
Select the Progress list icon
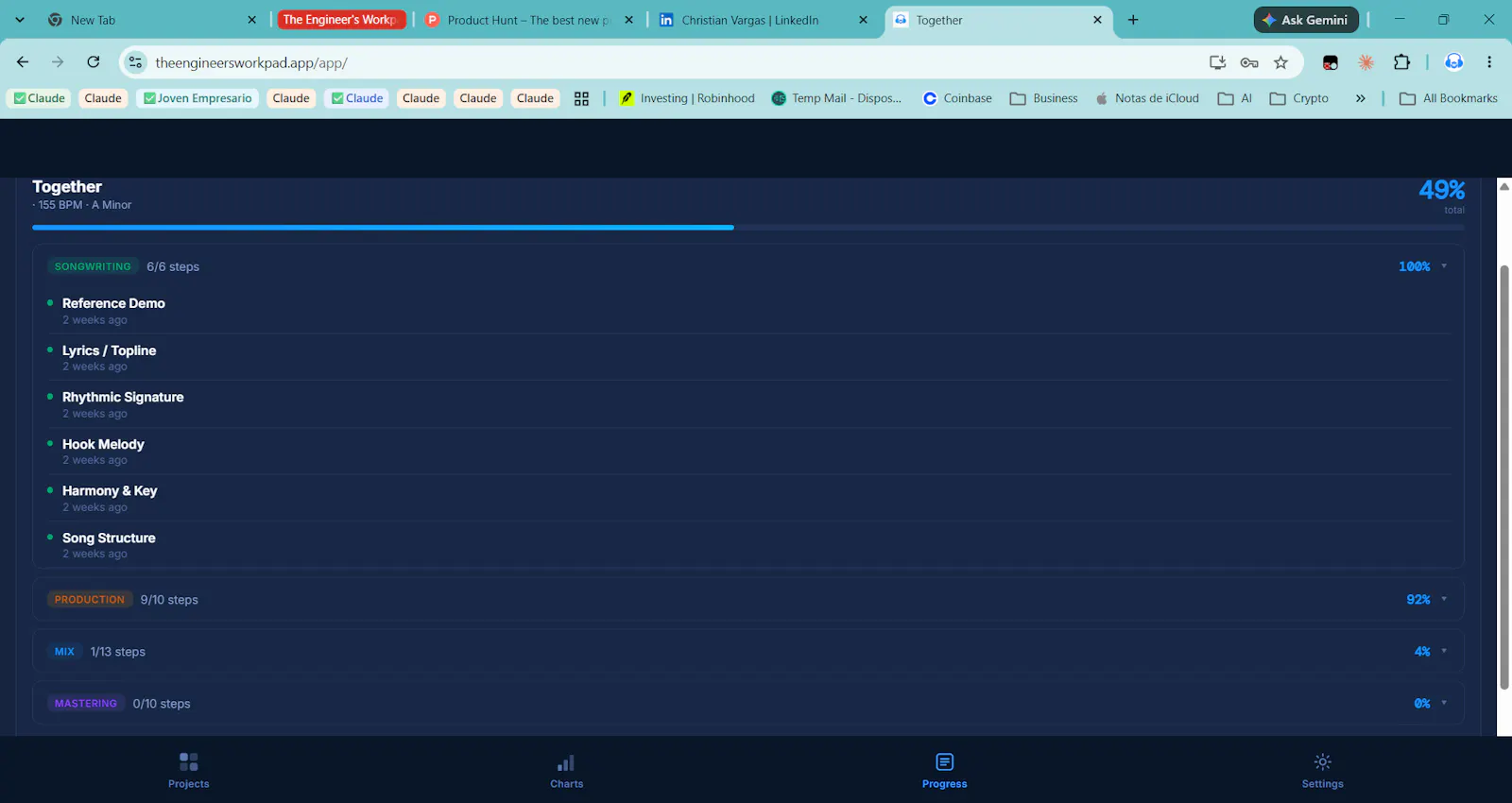944,761
